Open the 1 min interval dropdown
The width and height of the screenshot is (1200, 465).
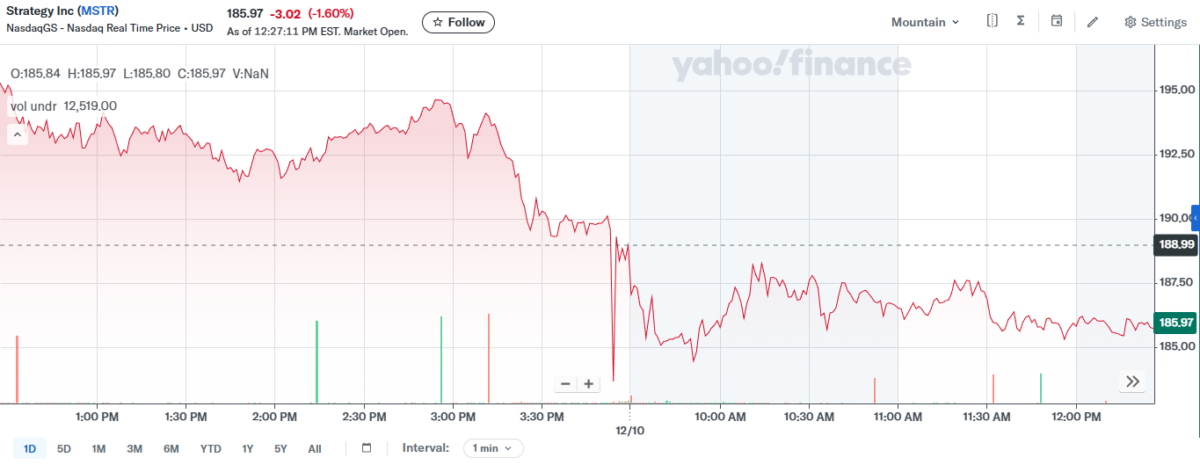[x=493, y=448]
